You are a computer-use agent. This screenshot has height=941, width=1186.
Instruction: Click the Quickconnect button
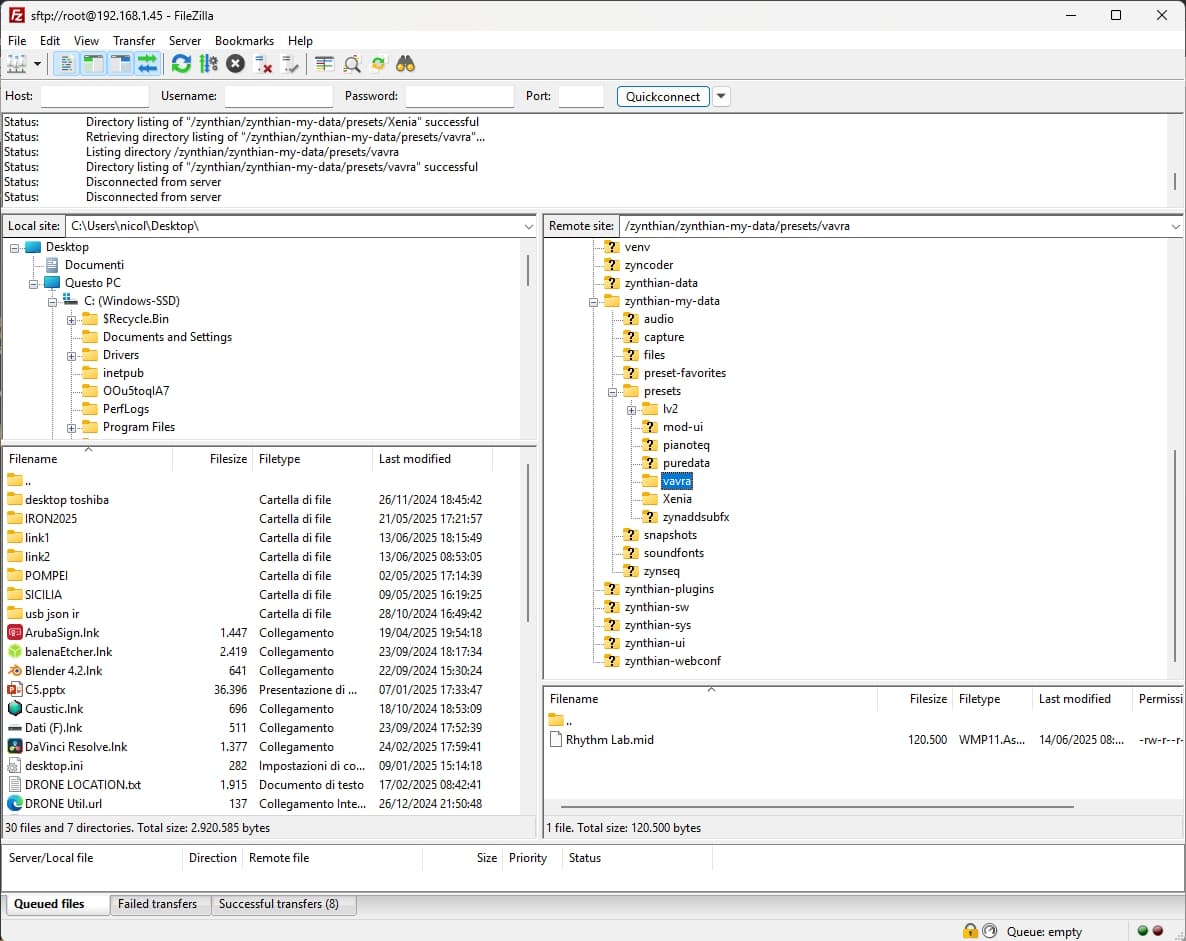[663, 97]
